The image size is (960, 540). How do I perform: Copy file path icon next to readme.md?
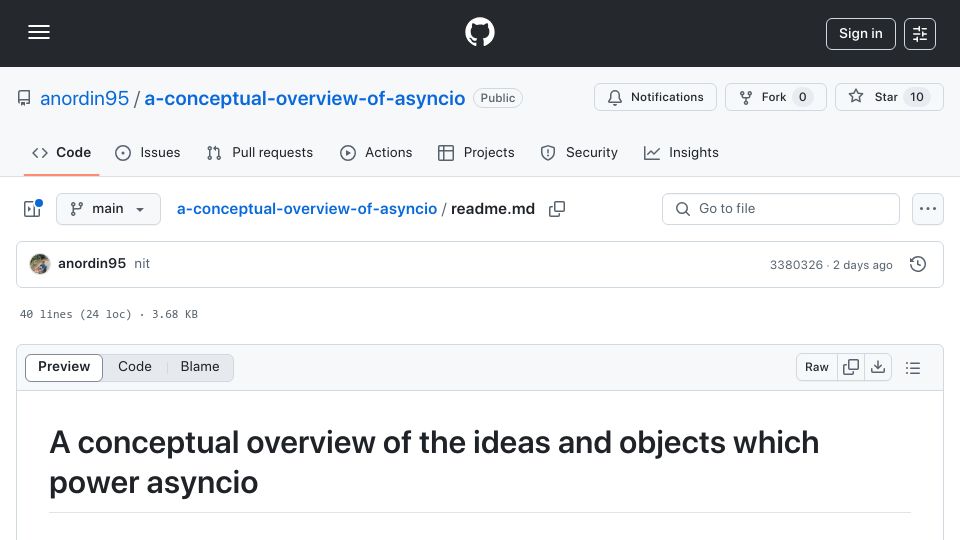click(557, 209)
